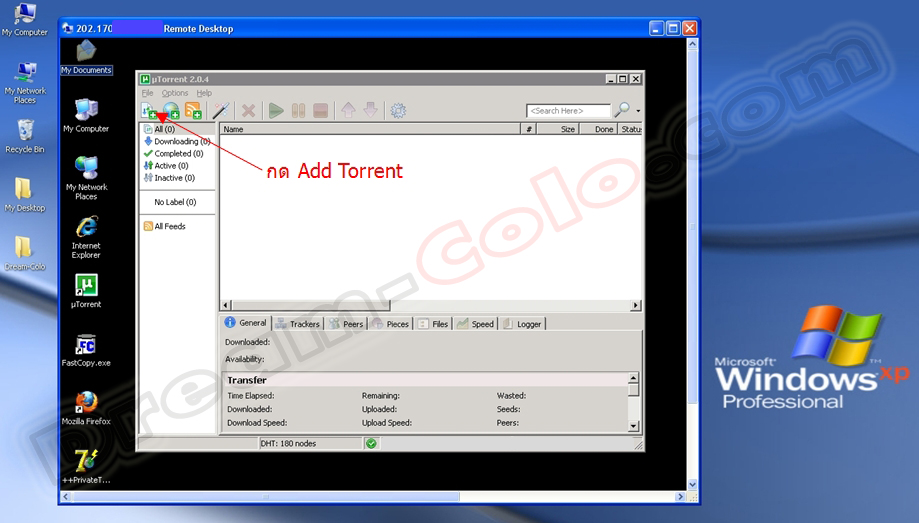Viewport: 919px width, 523px height.
Task: Select the Completed (0) category
Action: point(173,154)
